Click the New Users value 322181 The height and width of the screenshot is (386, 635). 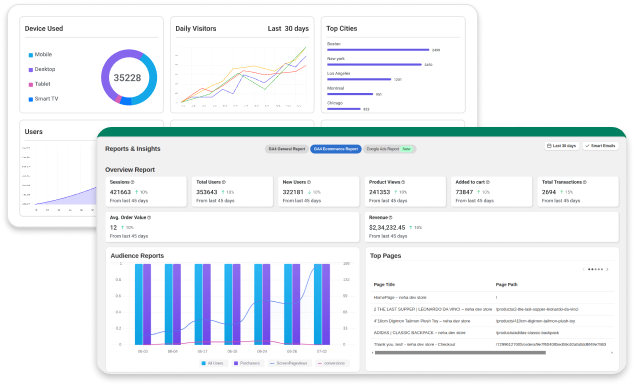coord(293,192)
